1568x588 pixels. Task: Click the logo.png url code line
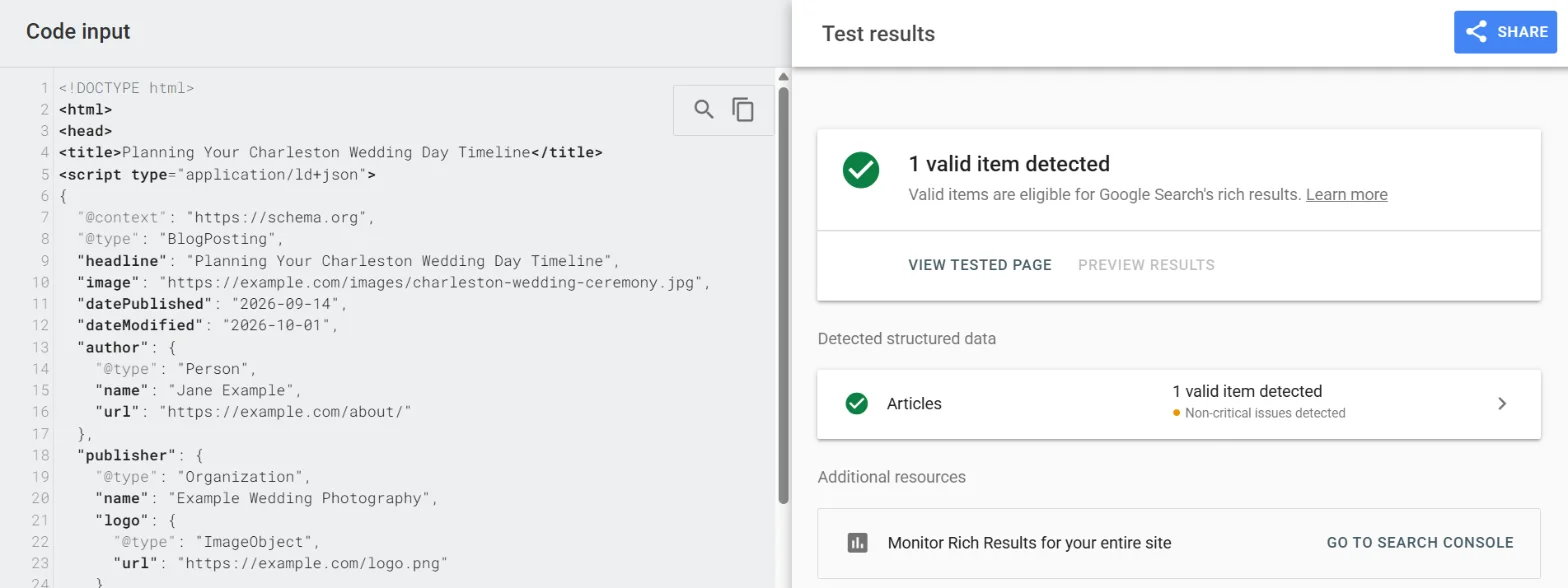pyautogui.click(x=280, y=563)
